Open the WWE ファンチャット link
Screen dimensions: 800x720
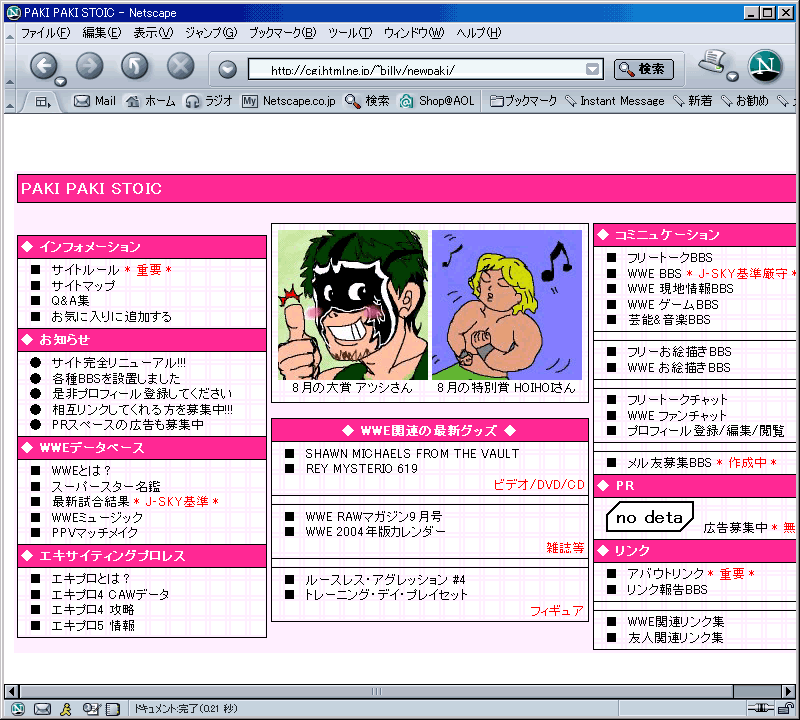(677, 415)
